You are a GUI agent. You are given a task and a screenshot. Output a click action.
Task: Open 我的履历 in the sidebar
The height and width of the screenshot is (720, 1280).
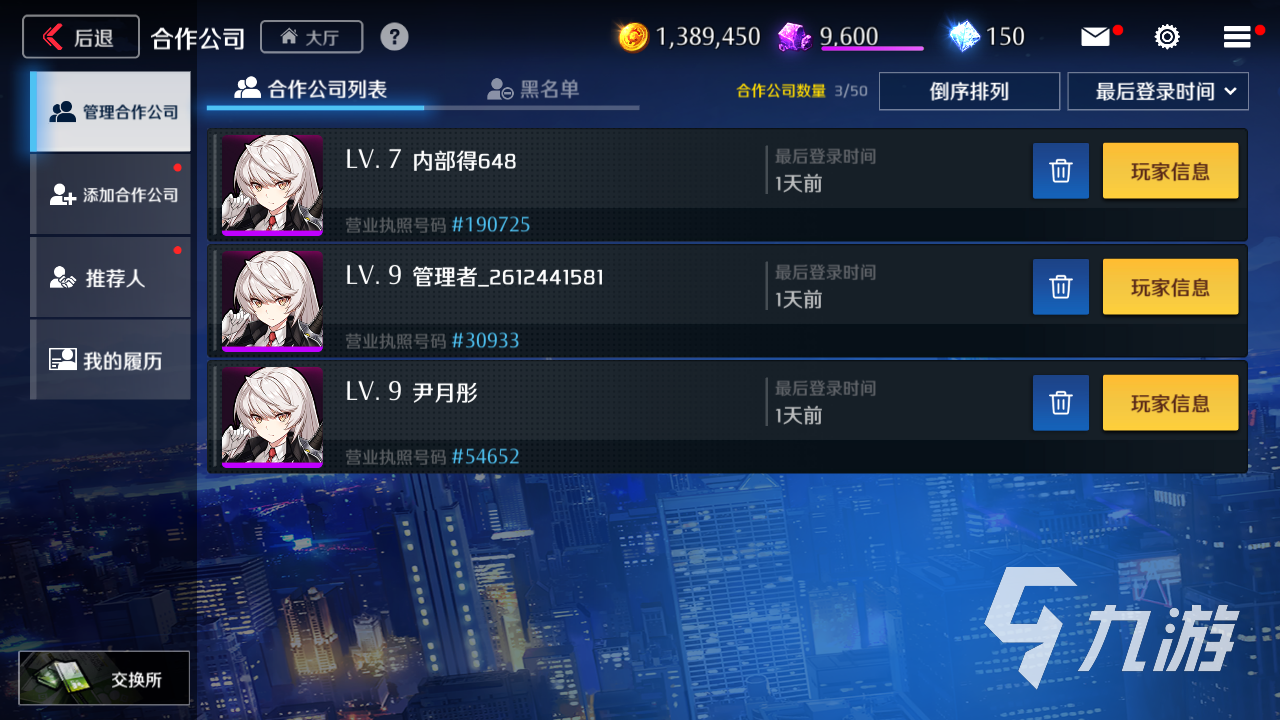111,360
